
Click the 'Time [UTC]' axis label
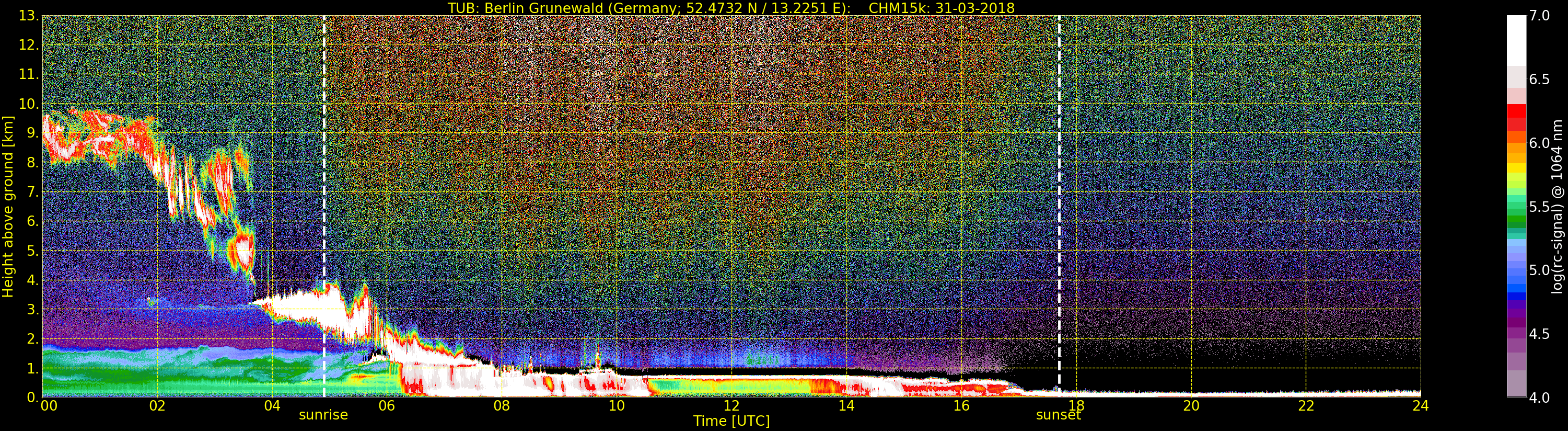(731, 421)
